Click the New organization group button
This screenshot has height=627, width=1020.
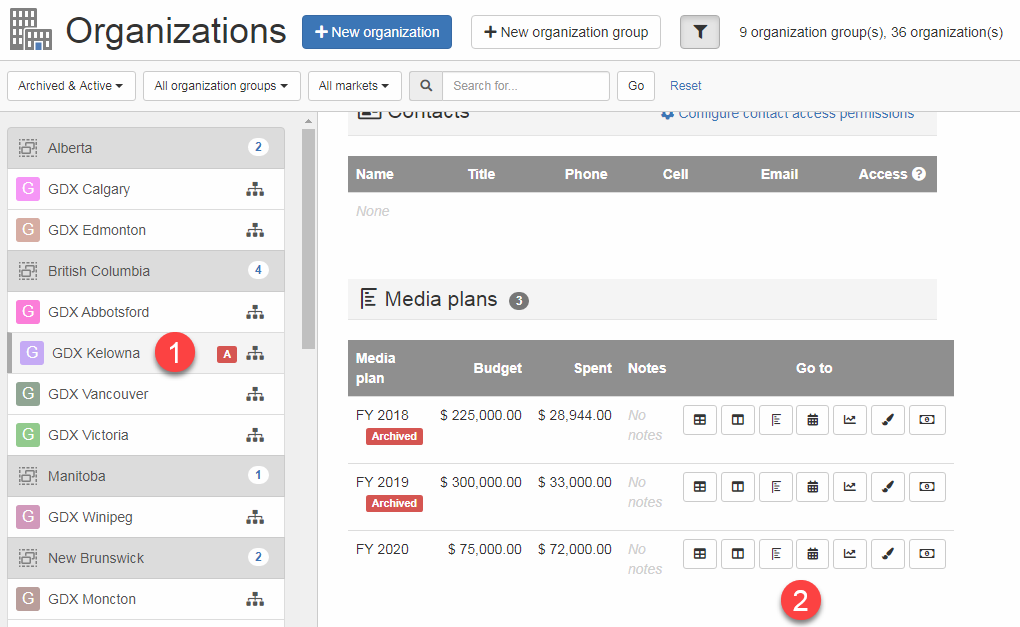click(565, 32)
